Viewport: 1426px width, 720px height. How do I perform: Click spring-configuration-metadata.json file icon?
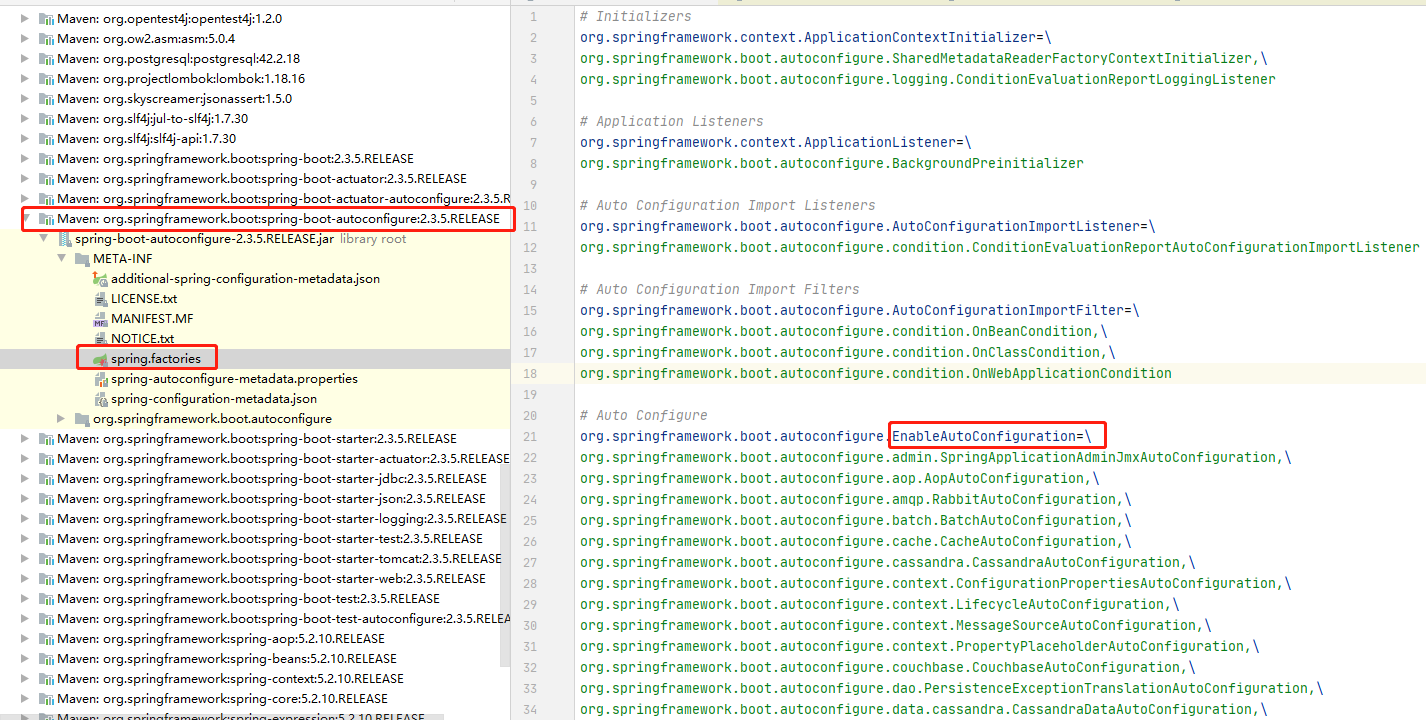click(100, 399)
